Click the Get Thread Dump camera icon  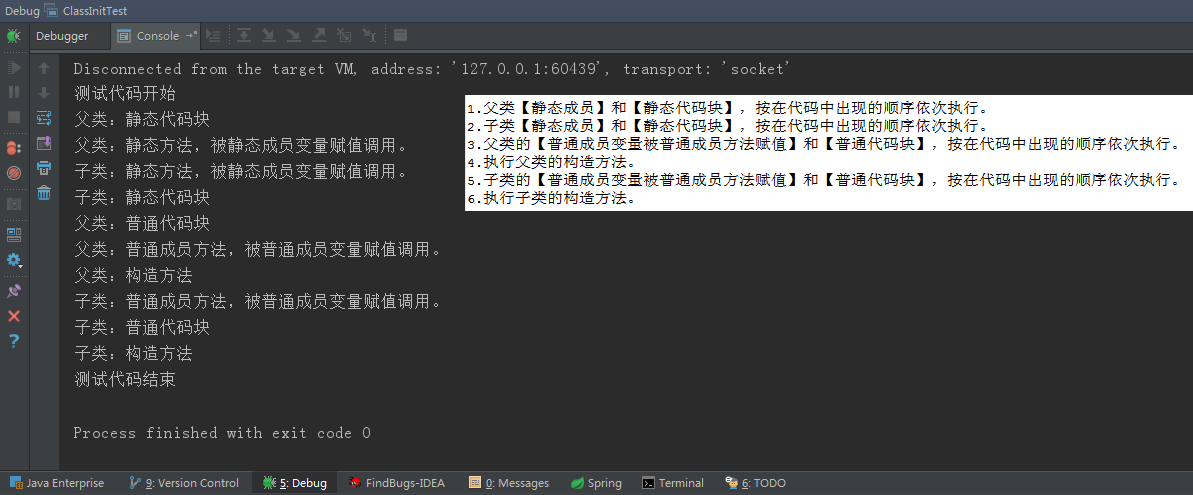coord(14,204)
